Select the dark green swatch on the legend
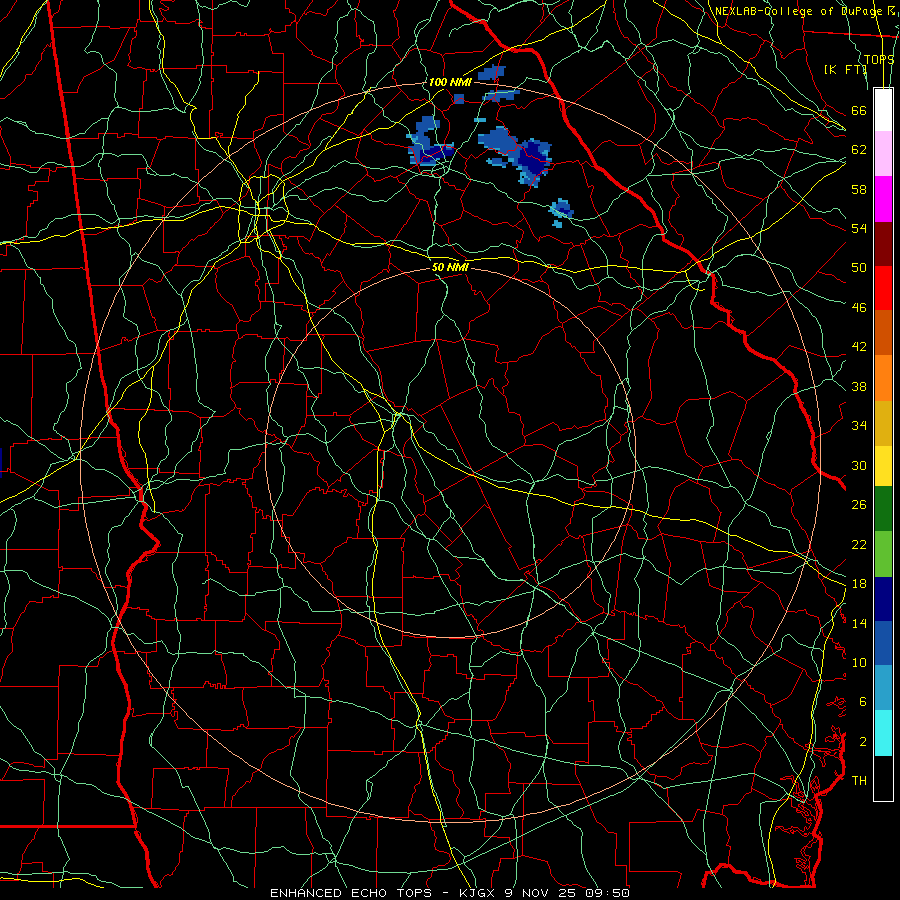This screenshot has width=900, height=900. pyautogui.click(x=883, y=509)
